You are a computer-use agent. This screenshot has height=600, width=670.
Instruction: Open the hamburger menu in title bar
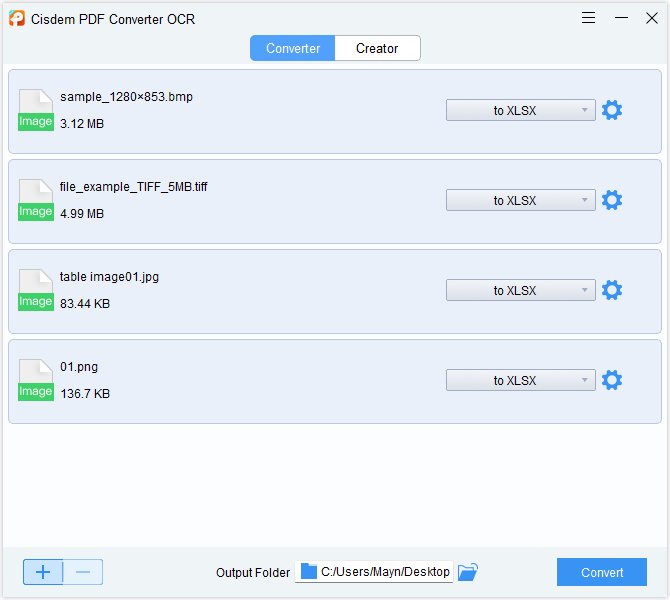tap(588, 18)
